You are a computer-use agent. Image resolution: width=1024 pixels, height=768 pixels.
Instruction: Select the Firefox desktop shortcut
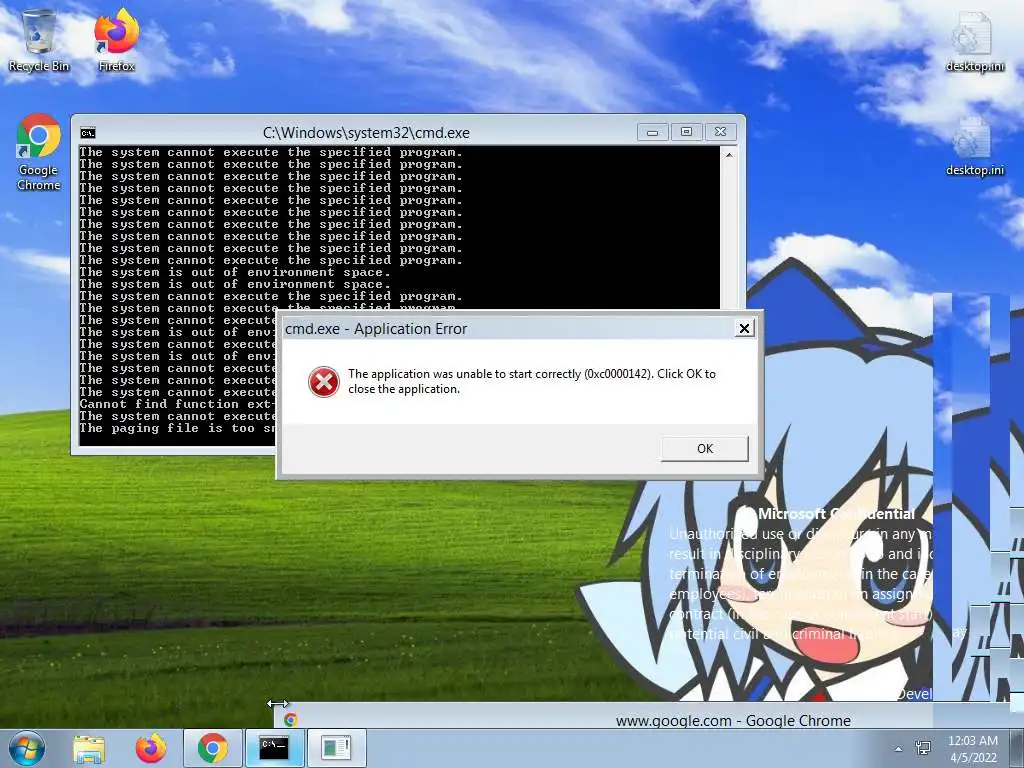116,40
